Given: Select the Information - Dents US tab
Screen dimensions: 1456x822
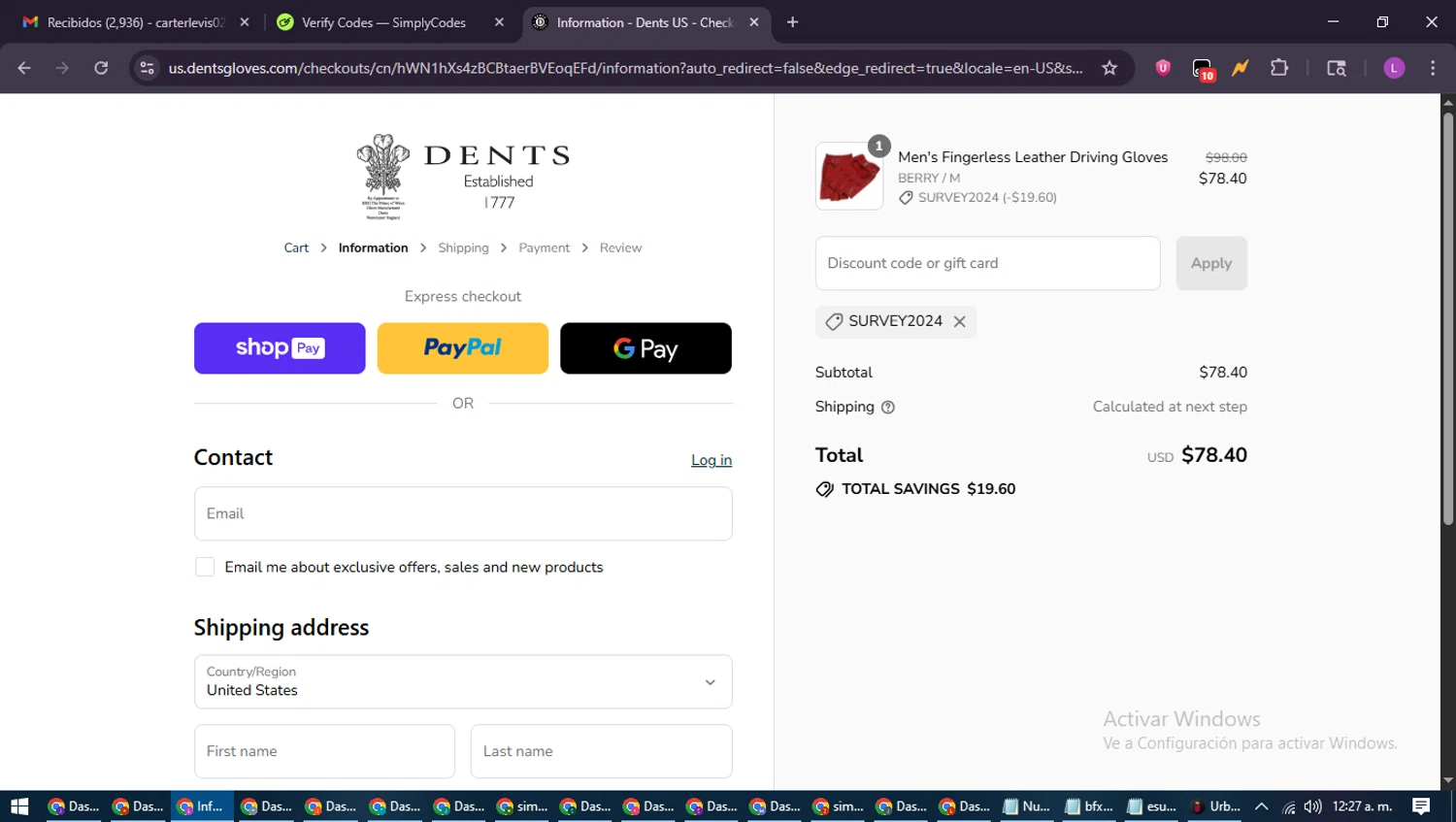Looking at the screenshot, I should [645, 22].
